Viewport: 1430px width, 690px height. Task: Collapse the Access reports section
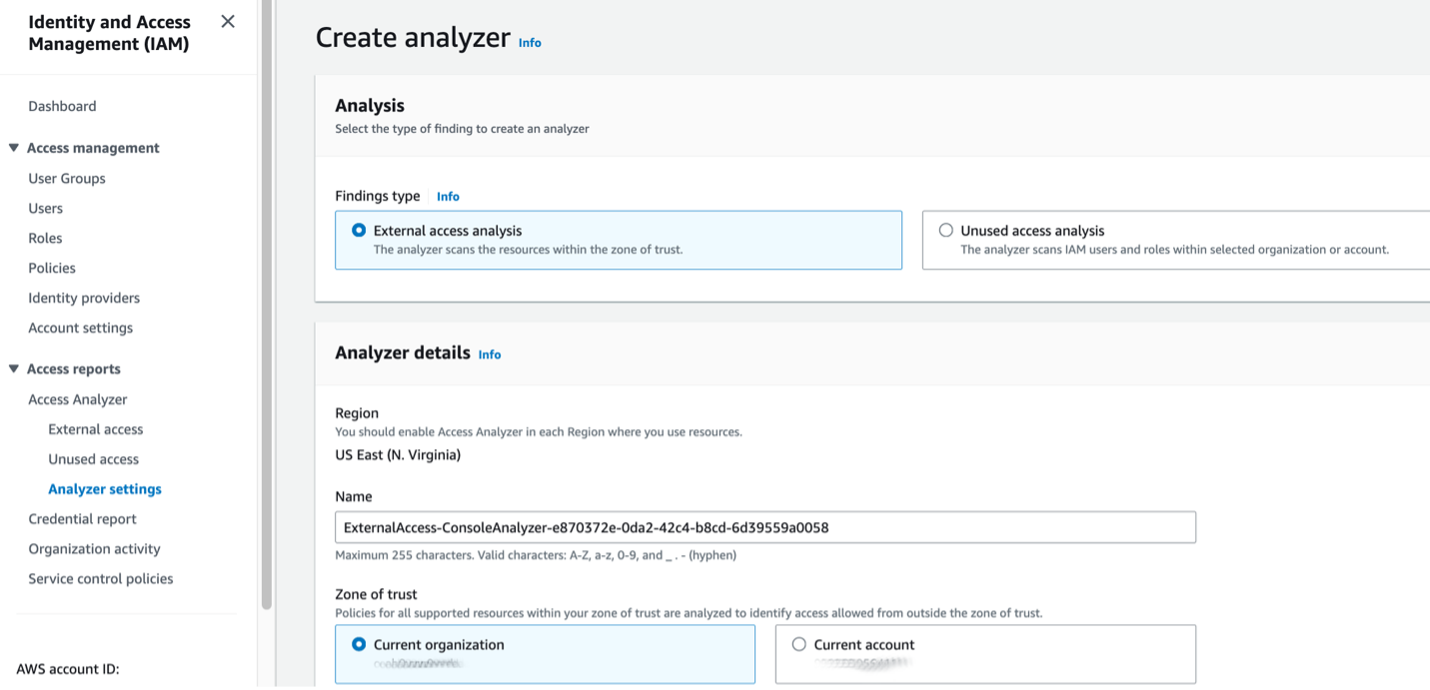tap(15, 368)
